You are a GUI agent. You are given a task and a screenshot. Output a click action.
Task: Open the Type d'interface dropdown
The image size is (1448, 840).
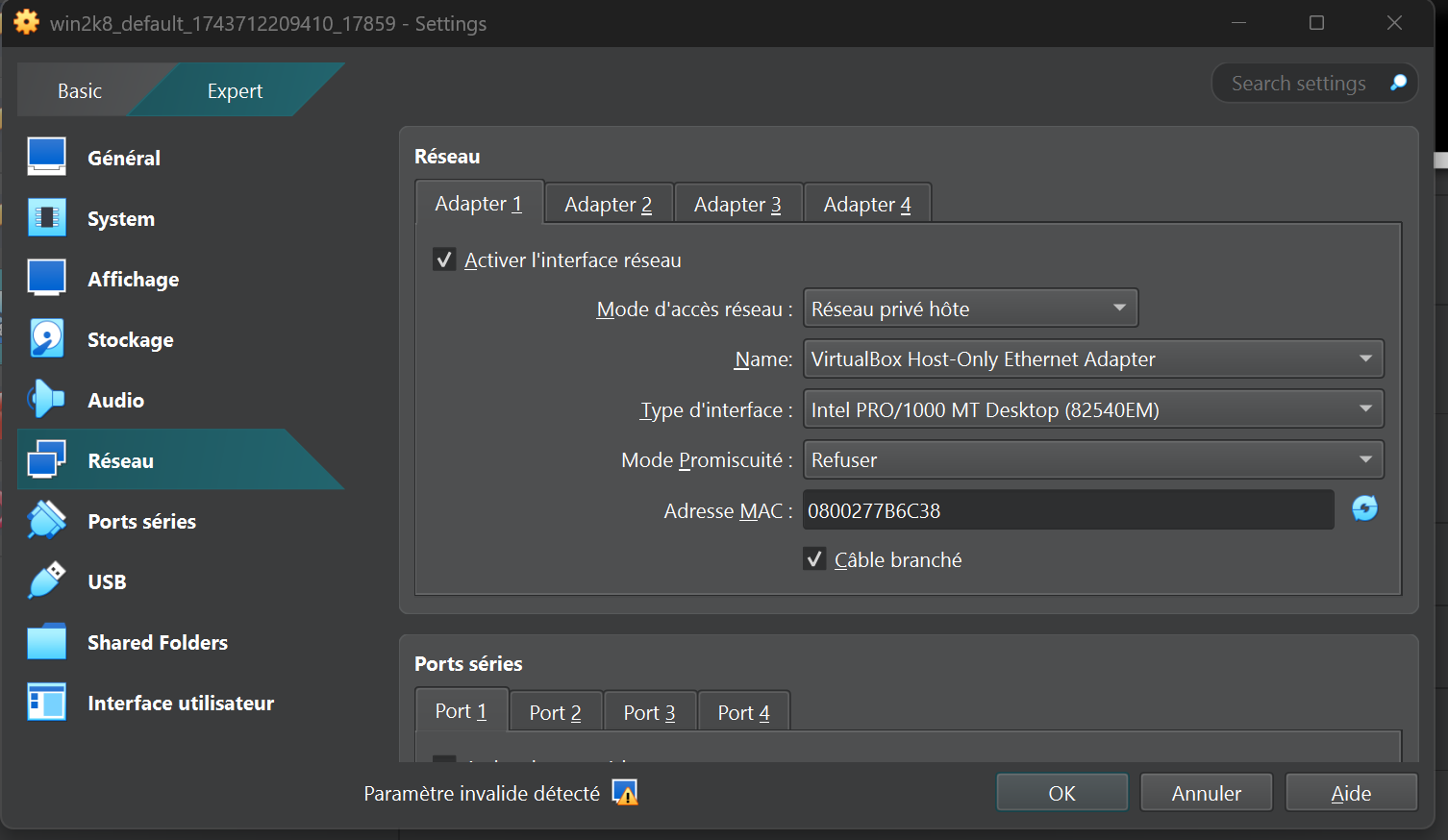coord(1093,409)
